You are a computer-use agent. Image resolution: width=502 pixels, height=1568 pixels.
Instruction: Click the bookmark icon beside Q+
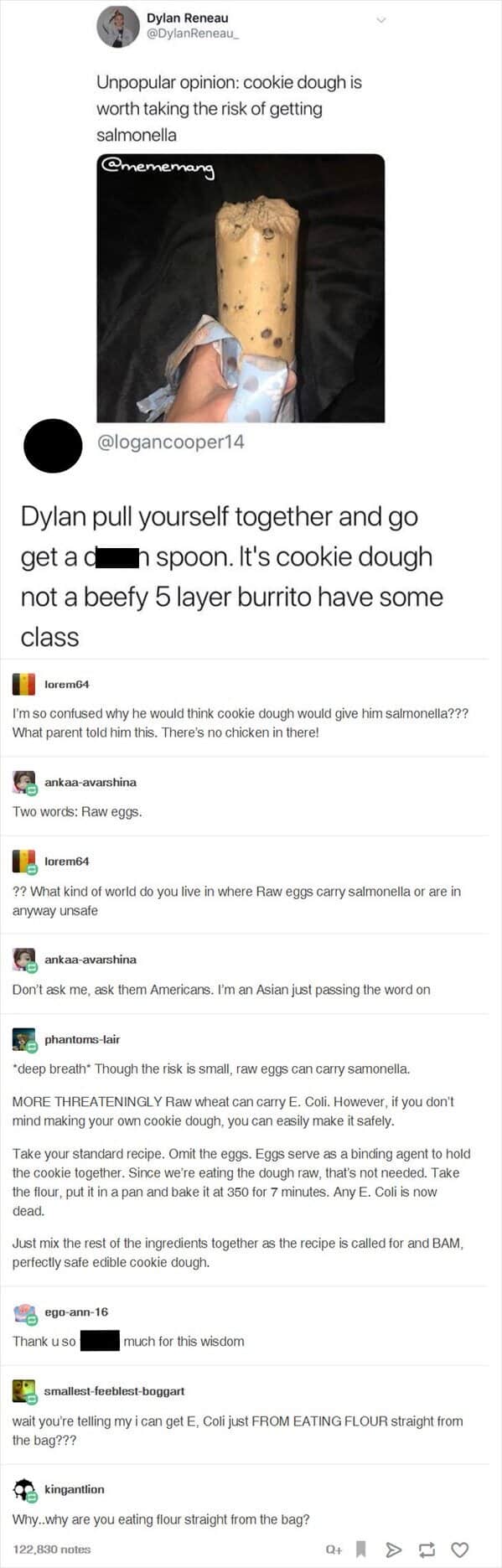[x=361, y=1549]
